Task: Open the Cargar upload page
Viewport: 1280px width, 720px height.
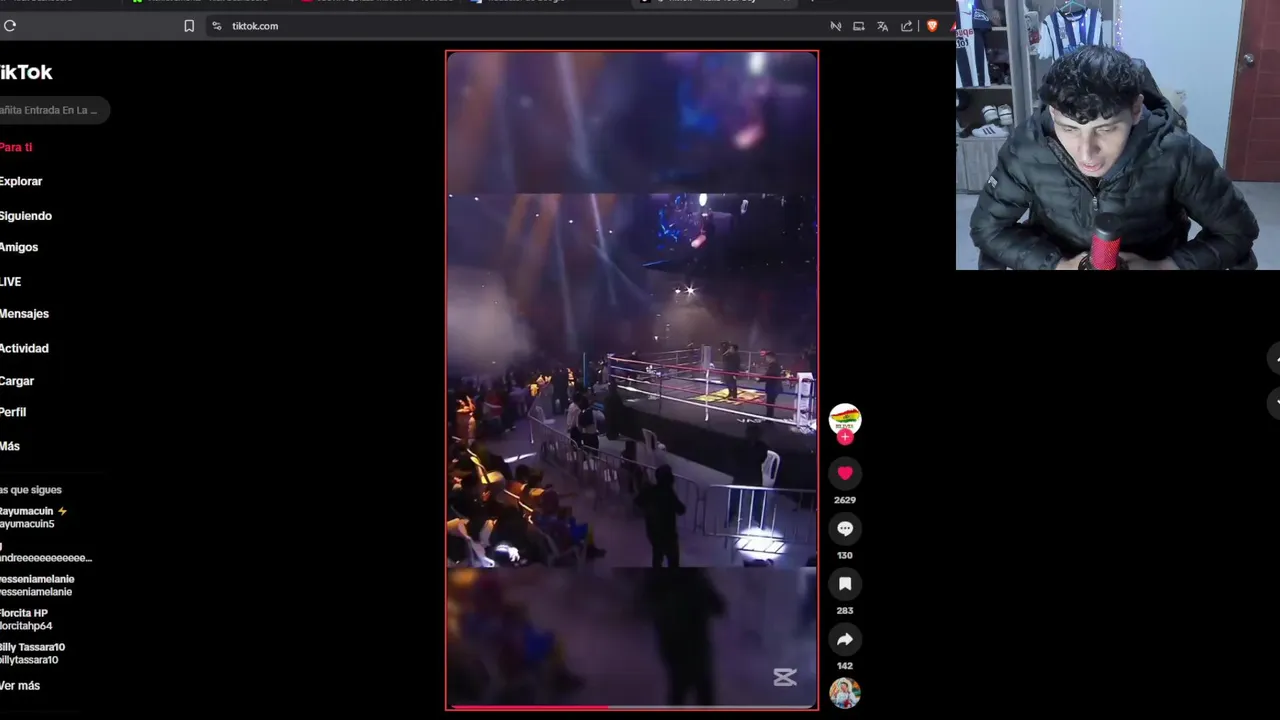Action: (x=17, y=381)
